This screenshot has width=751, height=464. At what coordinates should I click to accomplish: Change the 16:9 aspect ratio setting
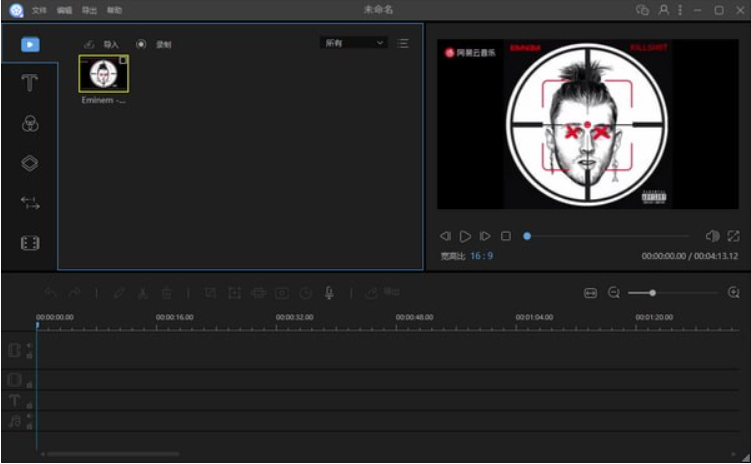click(481, 256)
